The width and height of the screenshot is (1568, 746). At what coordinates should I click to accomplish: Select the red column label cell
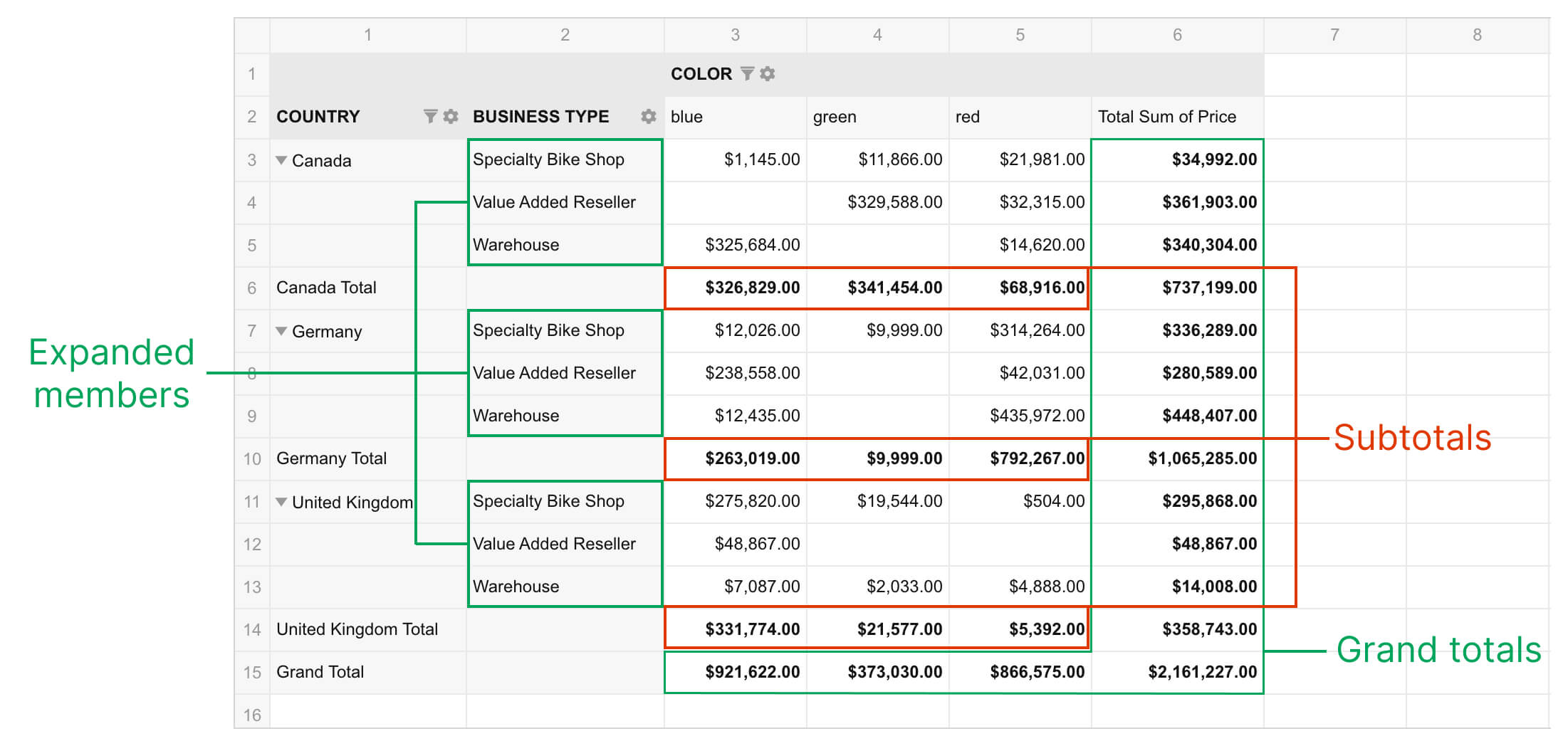[1020, 117]
